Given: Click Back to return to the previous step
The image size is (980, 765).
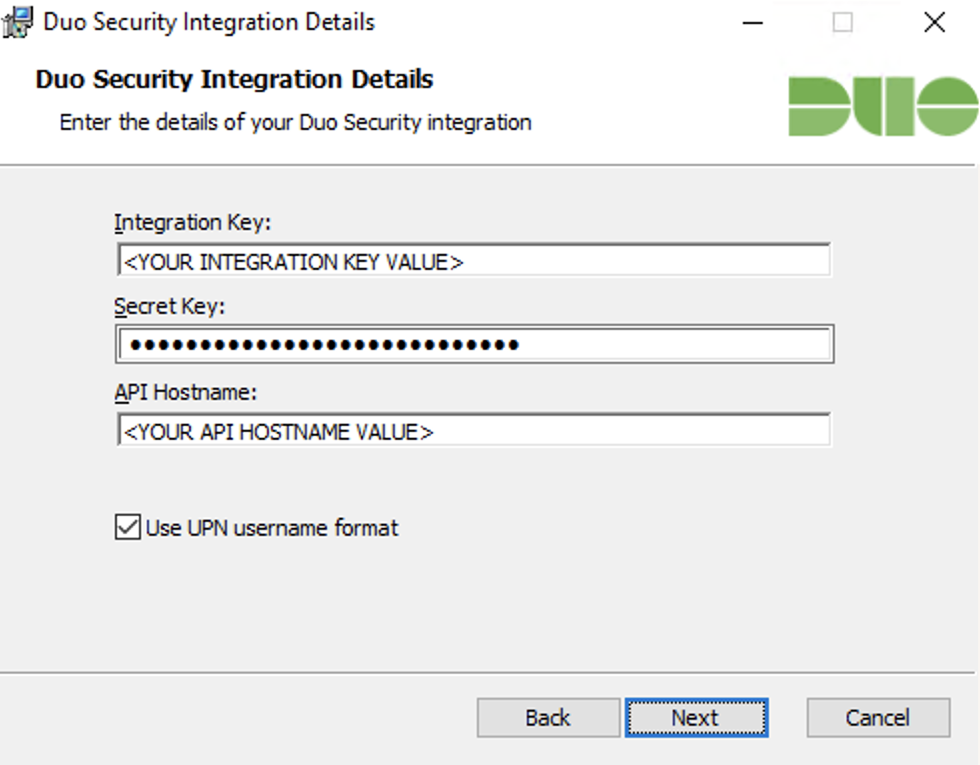Looking at the screenshot, I should click(x=547, y=717).
